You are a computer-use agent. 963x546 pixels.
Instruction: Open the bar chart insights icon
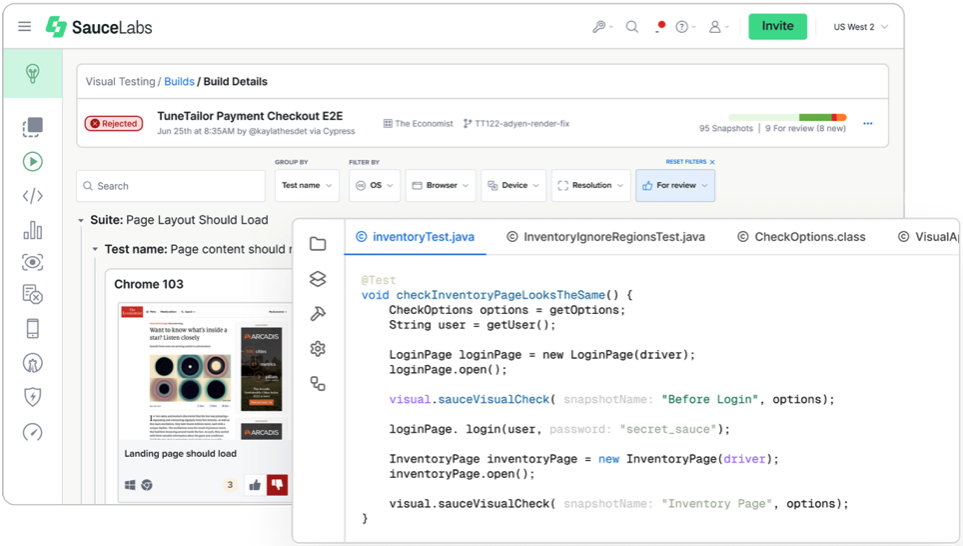click(x=33, y=230)
